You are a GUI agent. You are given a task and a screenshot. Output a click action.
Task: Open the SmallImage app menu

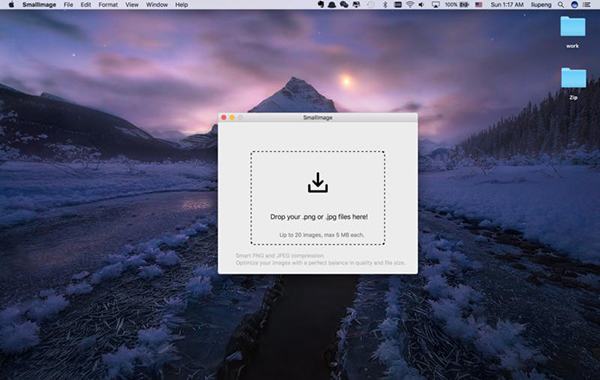(39, 5)
